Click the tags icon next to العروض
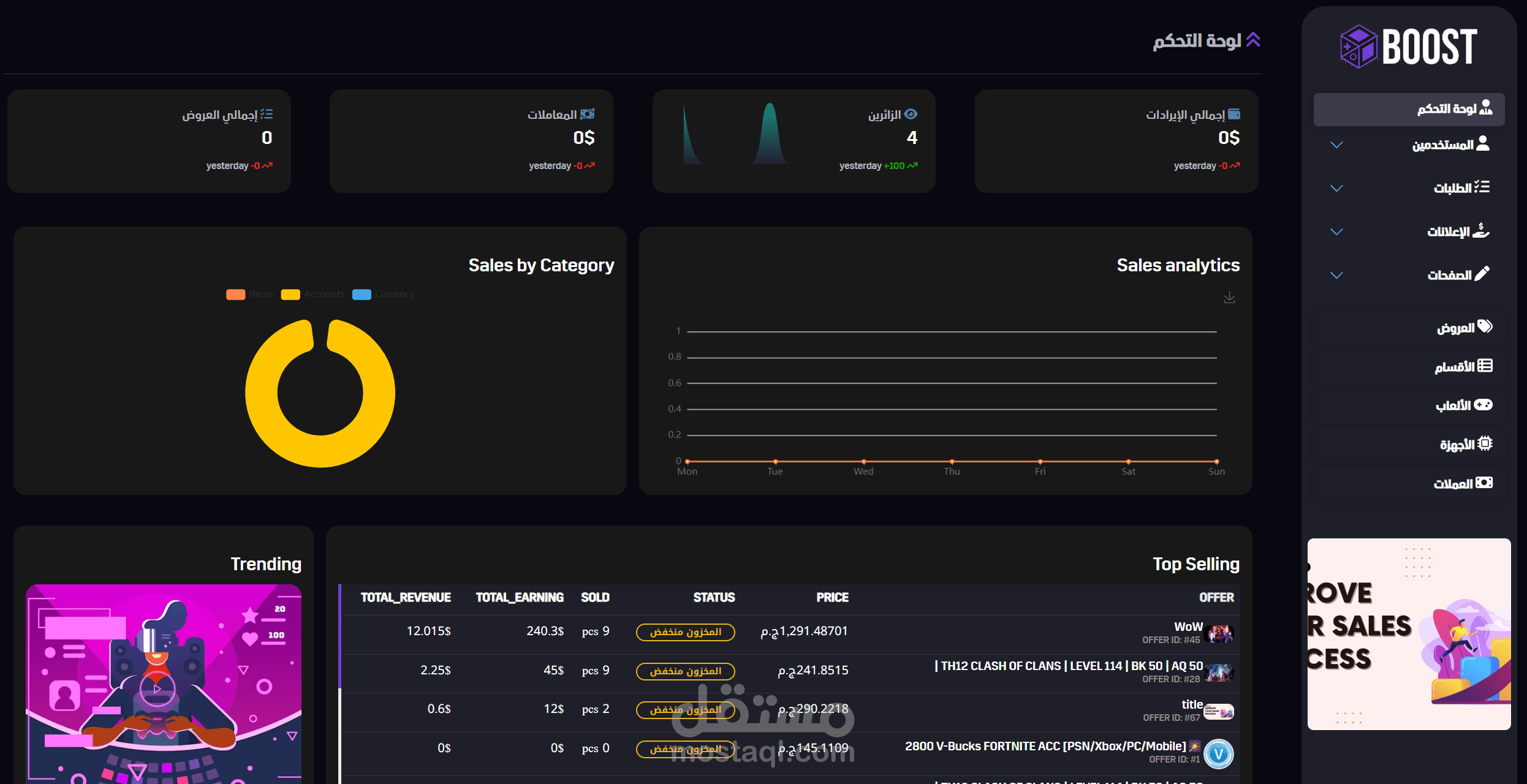The image size is (1527, 784). [1485, 326]
